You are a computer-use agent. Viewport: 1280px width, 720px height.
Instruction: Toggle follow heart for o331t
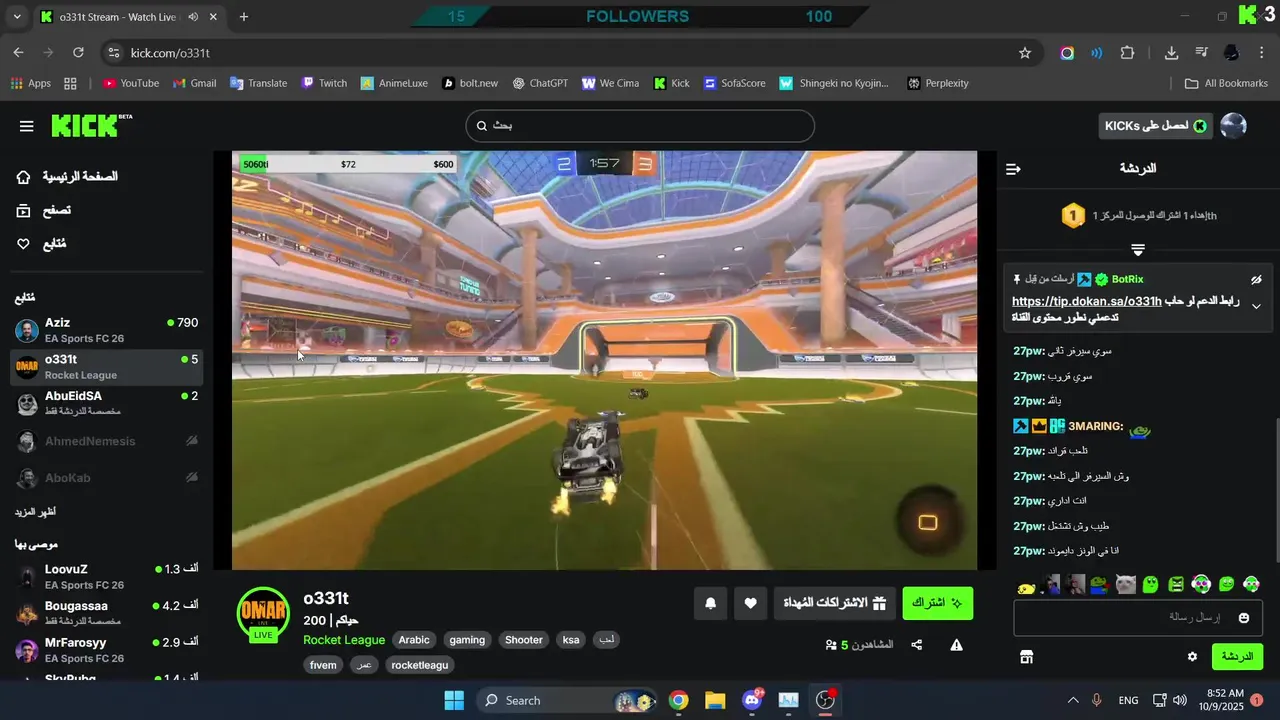click(x=751, y=603)
